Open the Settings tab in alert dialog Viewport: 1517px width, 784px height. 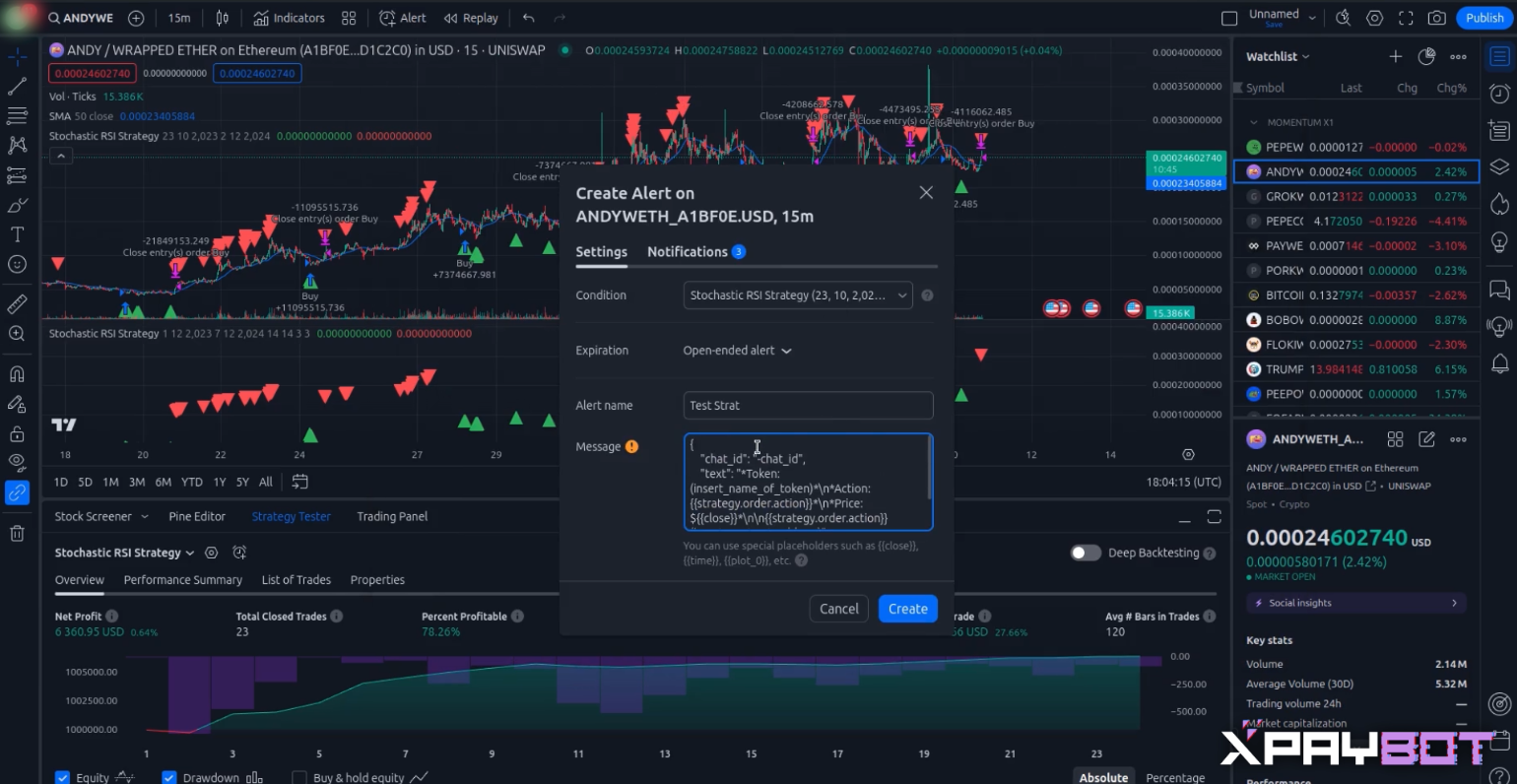click(x=601, y=252)
